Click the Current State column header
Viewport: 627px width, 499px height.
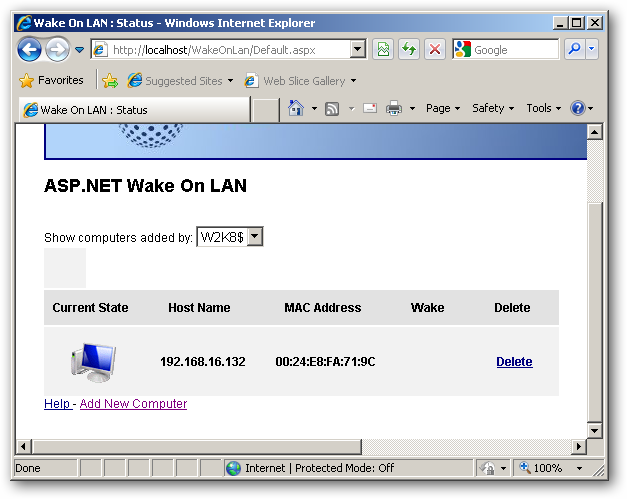point(90,307)
